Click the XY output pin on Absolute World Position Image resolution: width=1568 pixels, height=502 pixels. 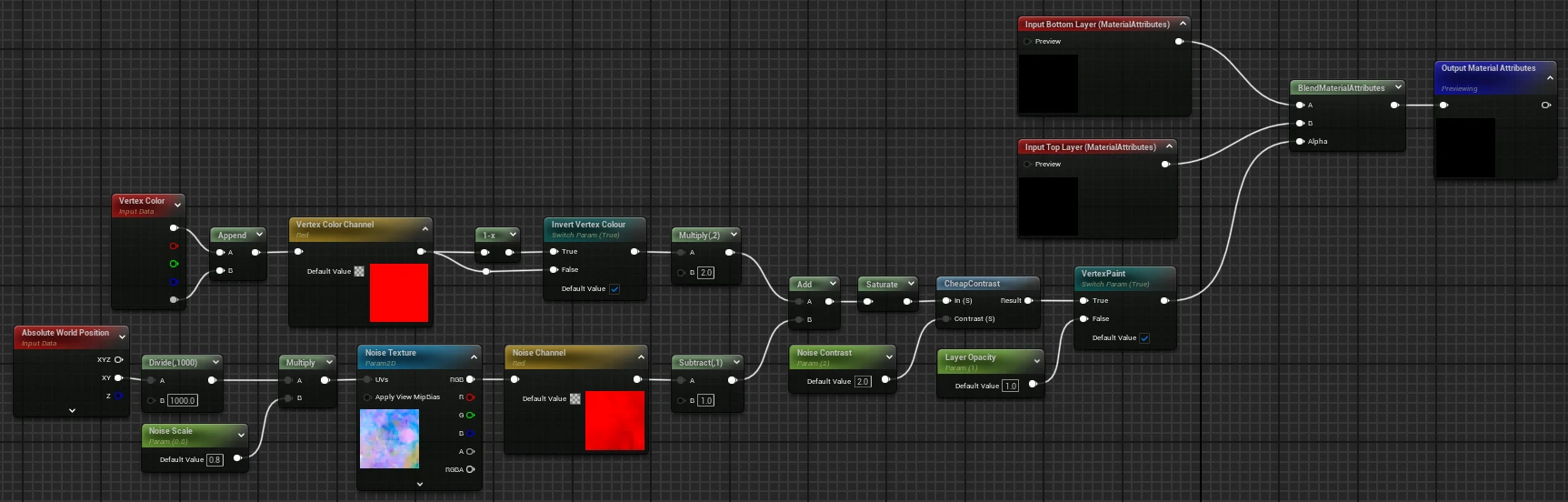tap(119, 377)
